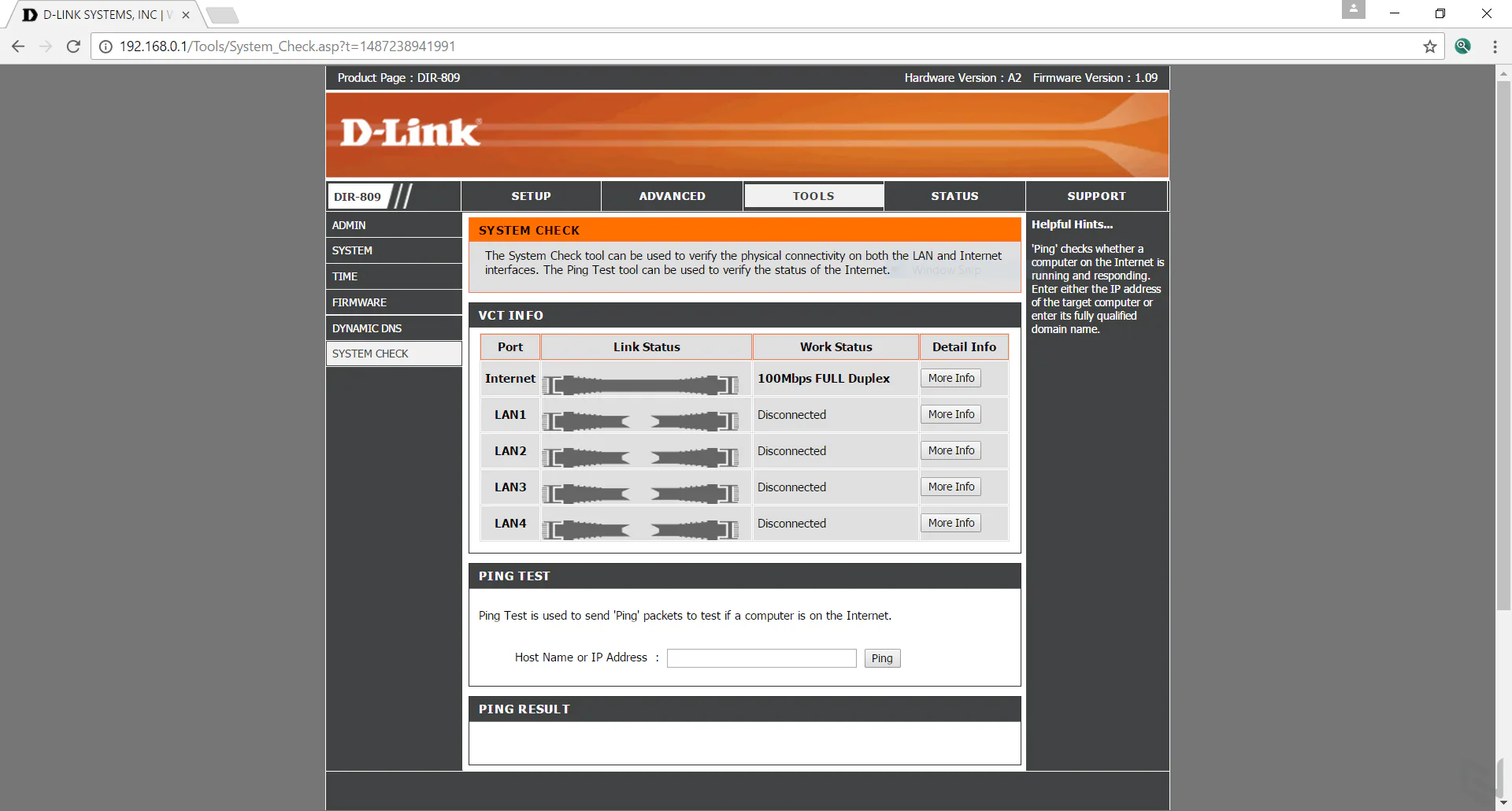Select TIME in the sidebar
1512x811 pixels.
click(x=394, y=276)
